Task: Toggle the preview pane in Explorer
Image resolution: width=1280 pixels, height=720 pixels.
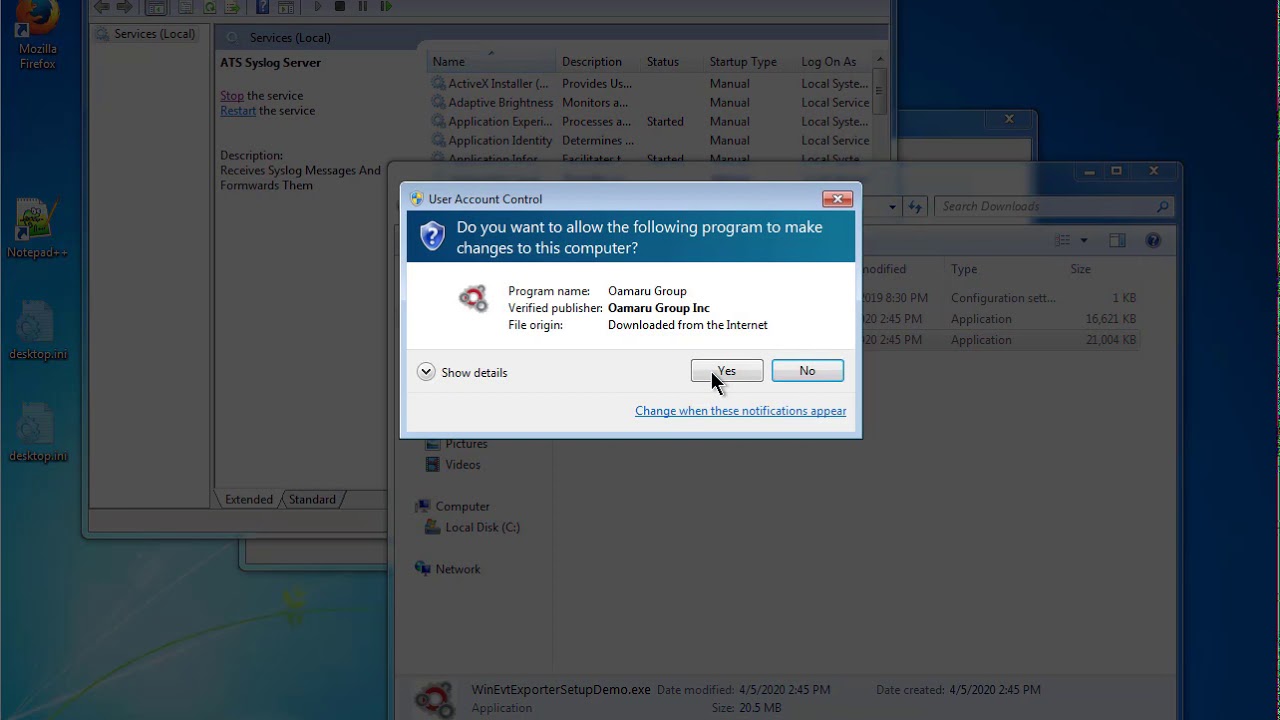Action: tap(1118, 241)
